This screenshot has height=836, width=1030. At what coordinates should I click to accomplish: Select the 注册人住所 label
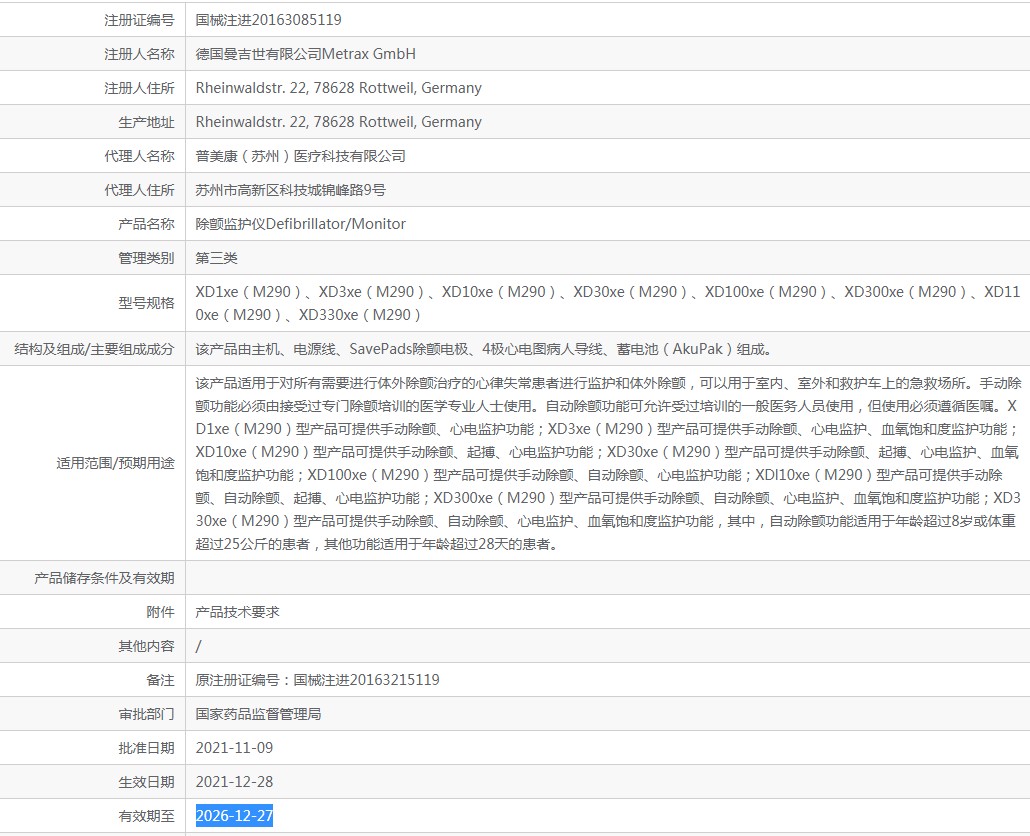click(x=139, y=88)
